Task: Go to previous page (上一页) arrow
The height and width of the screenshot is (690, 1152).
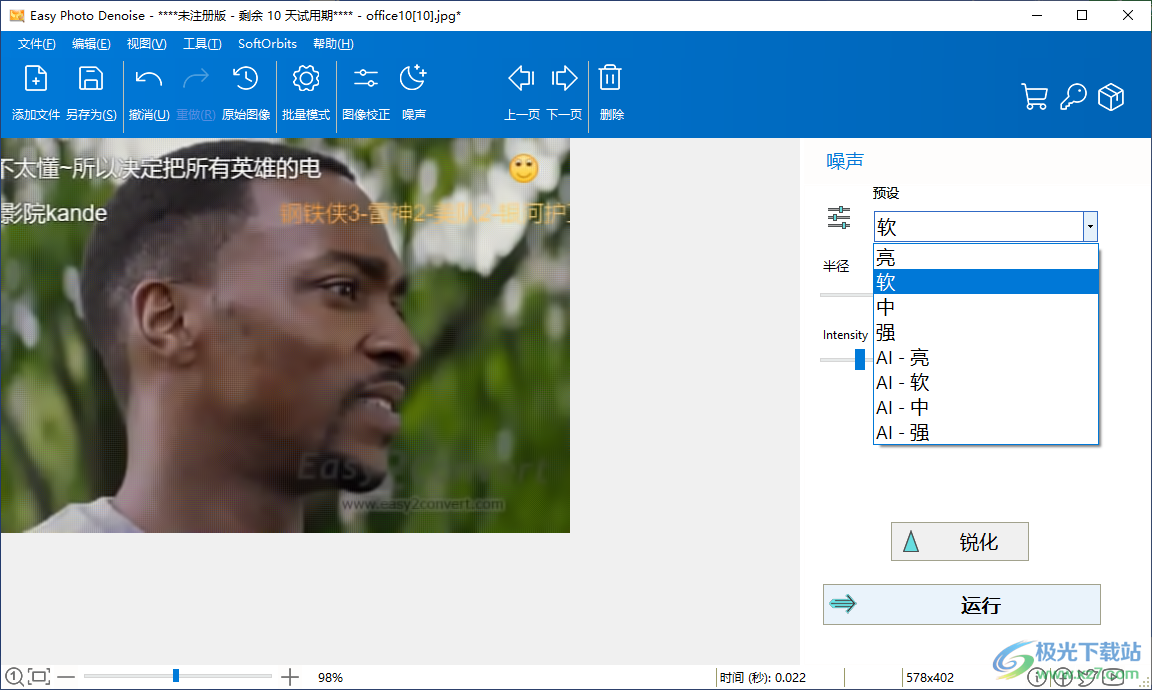Action: point(522,79)
